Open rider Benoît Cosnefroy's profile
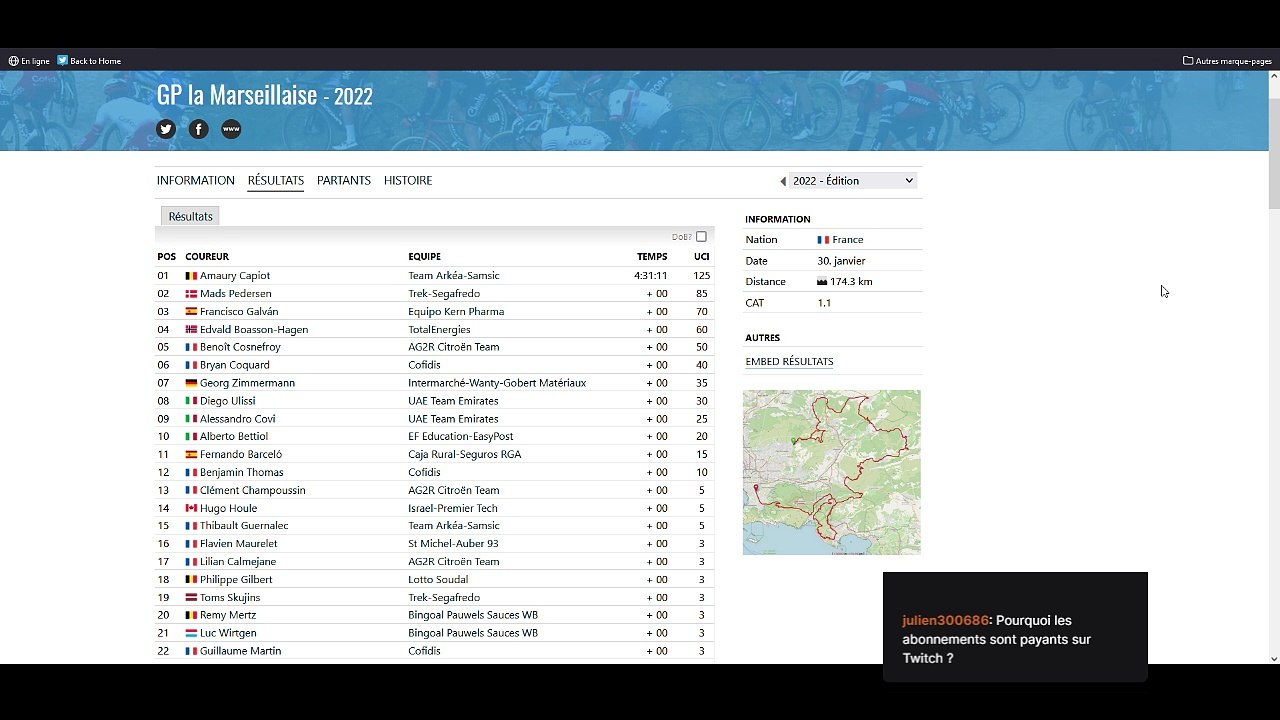 point(240,347)
